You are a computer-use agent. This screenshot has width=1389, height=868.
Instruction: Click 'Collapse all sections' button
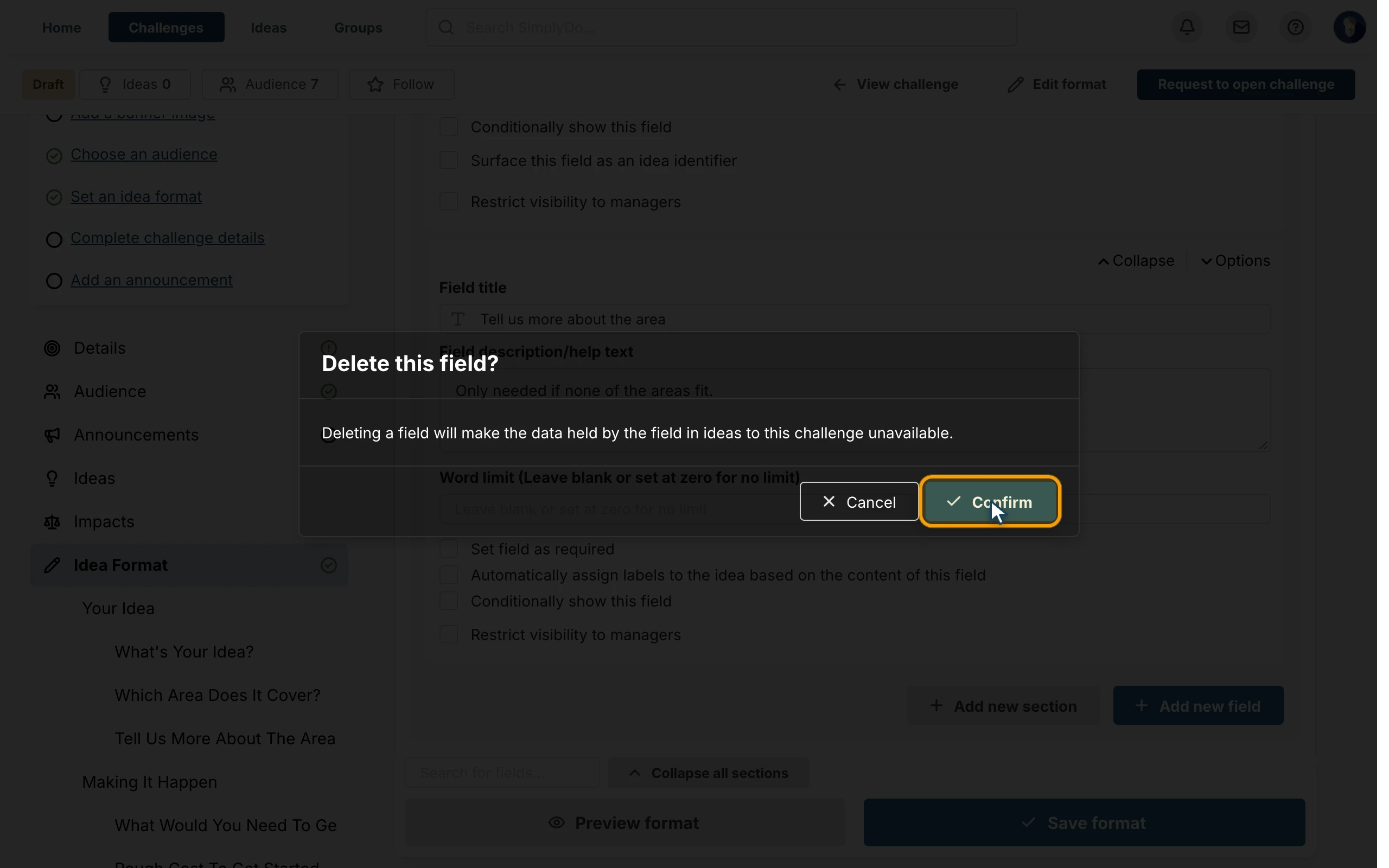tap(709, 773)
